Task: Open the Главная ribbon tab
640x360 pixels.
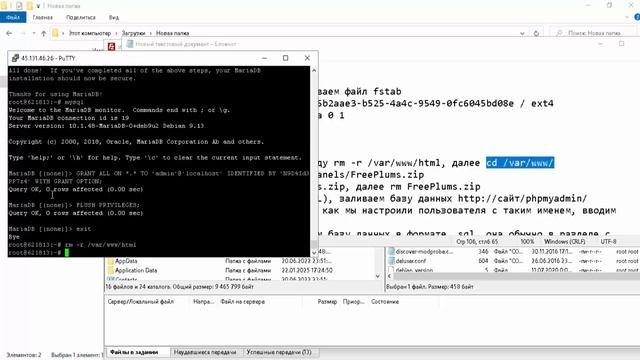Action: (x=43, y=18)
